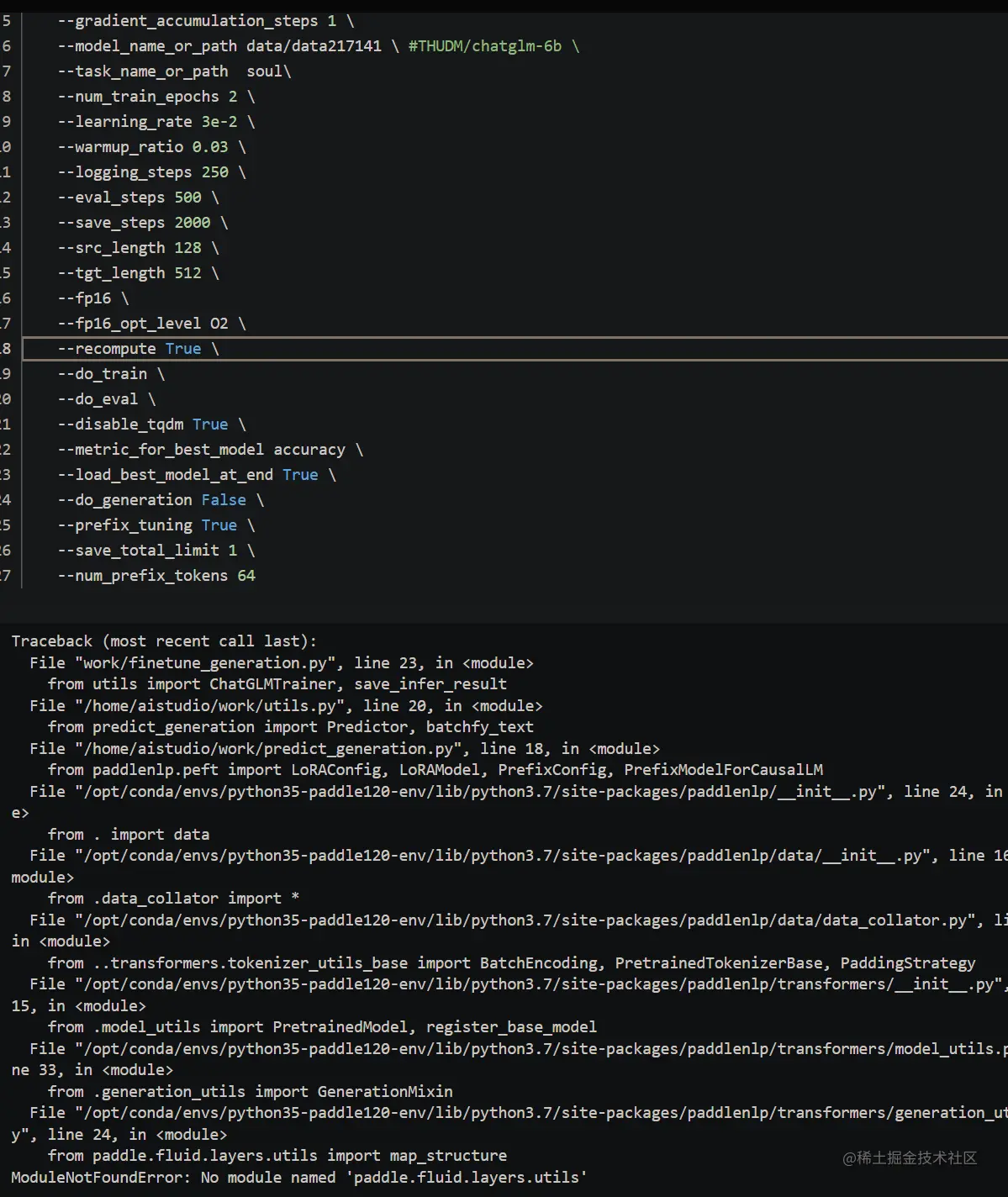
Task: Click the '#THUDM/chatglm-6b' comment
Action: 485,45
